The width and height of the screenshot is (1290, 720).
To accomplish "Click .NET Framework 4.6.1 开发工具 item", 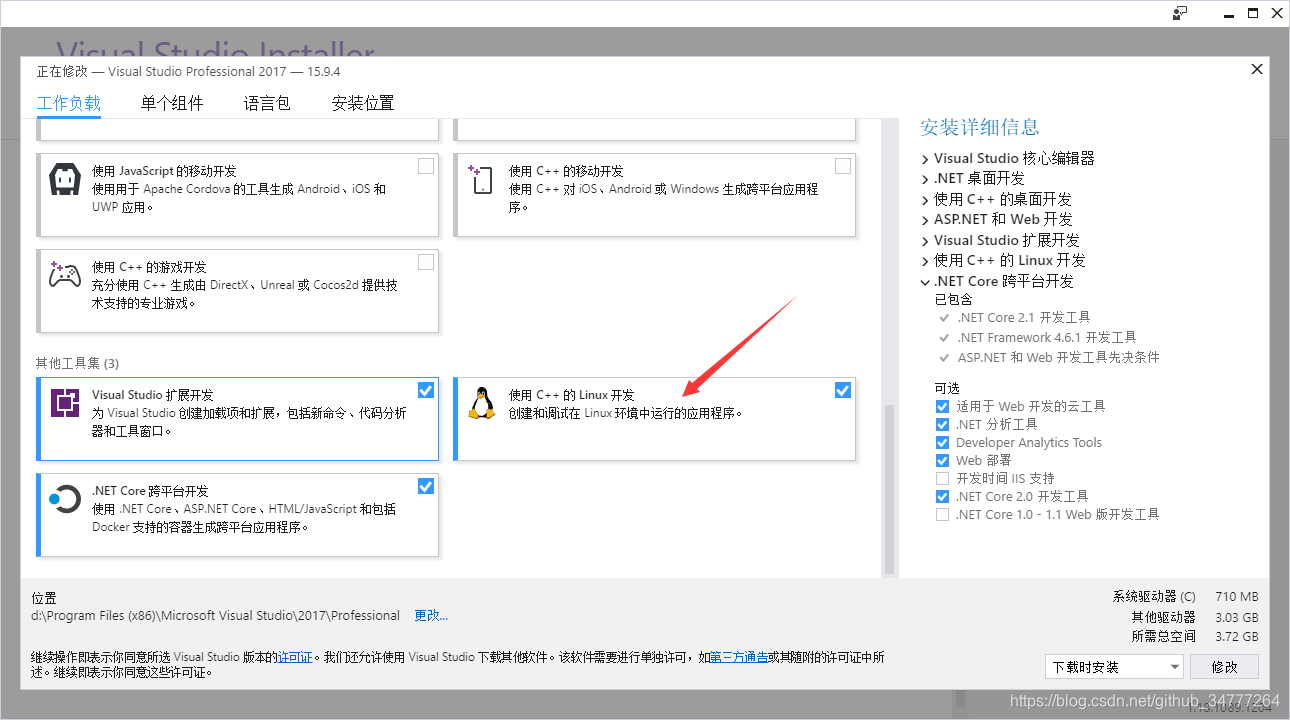I will click(x=1047, y=338).
